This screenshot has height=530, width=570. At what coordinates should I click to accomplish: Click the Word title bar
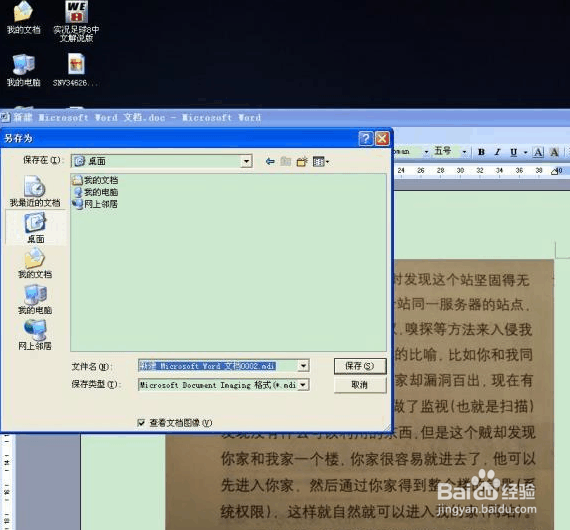(285, 118)
